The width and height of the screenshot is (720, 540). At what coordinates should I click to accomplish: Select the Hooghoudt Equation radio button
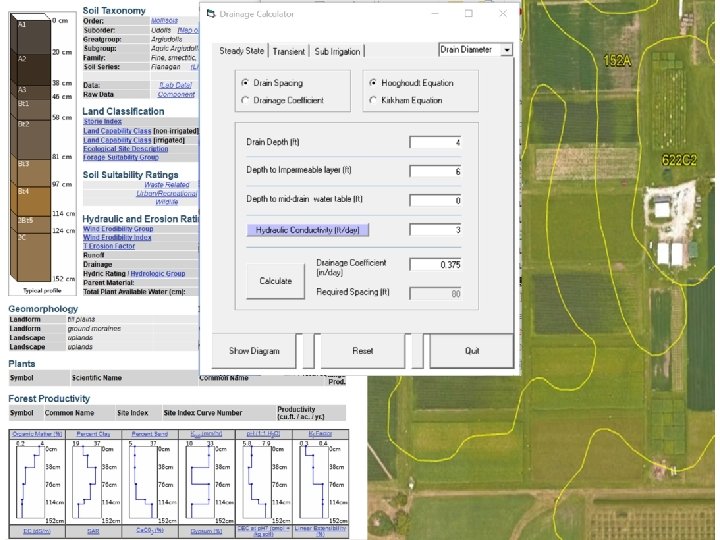pyautogui.click(x=373, y=83)
